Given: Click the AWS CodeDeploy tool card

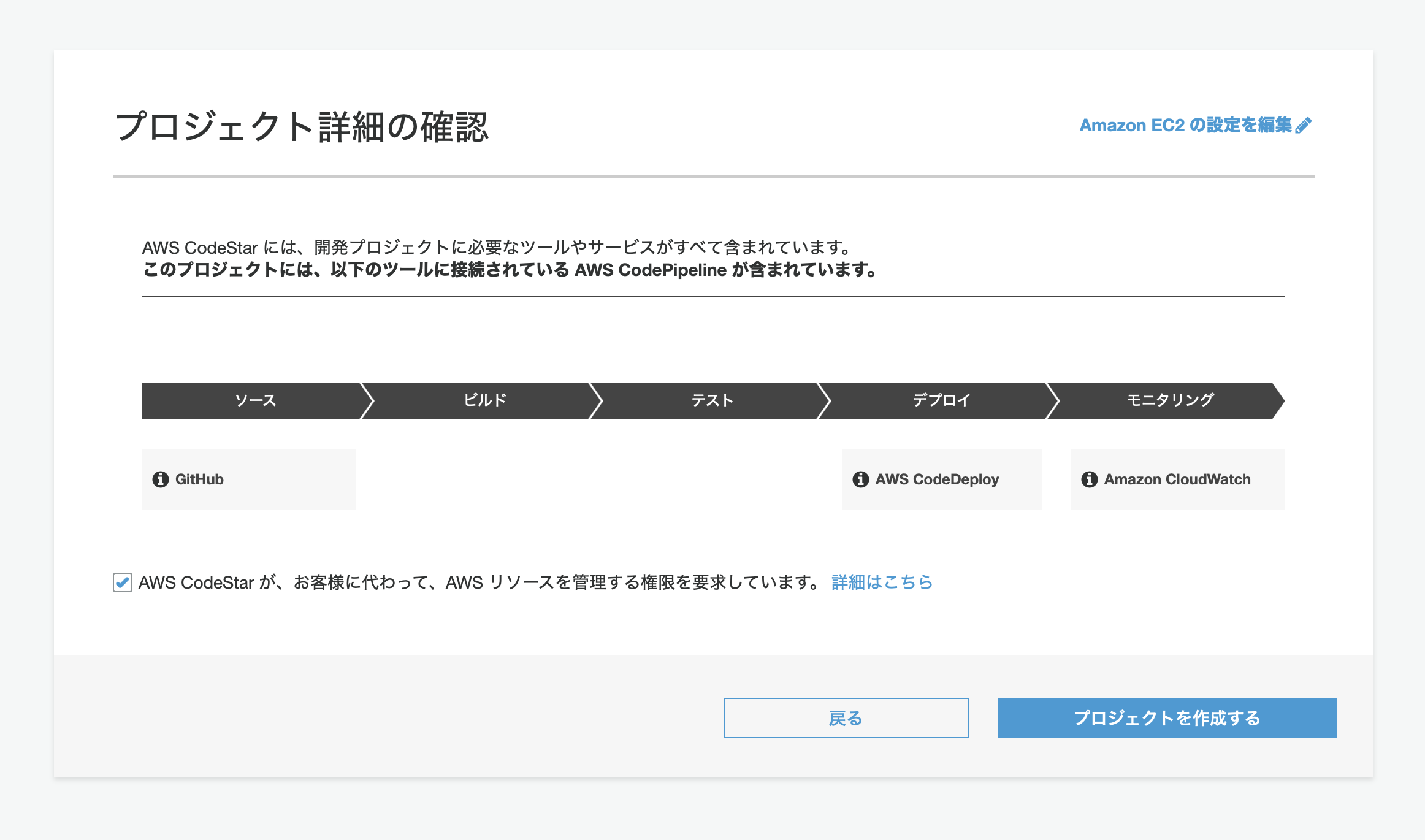Looking at the screenshot, I should 942,479.
